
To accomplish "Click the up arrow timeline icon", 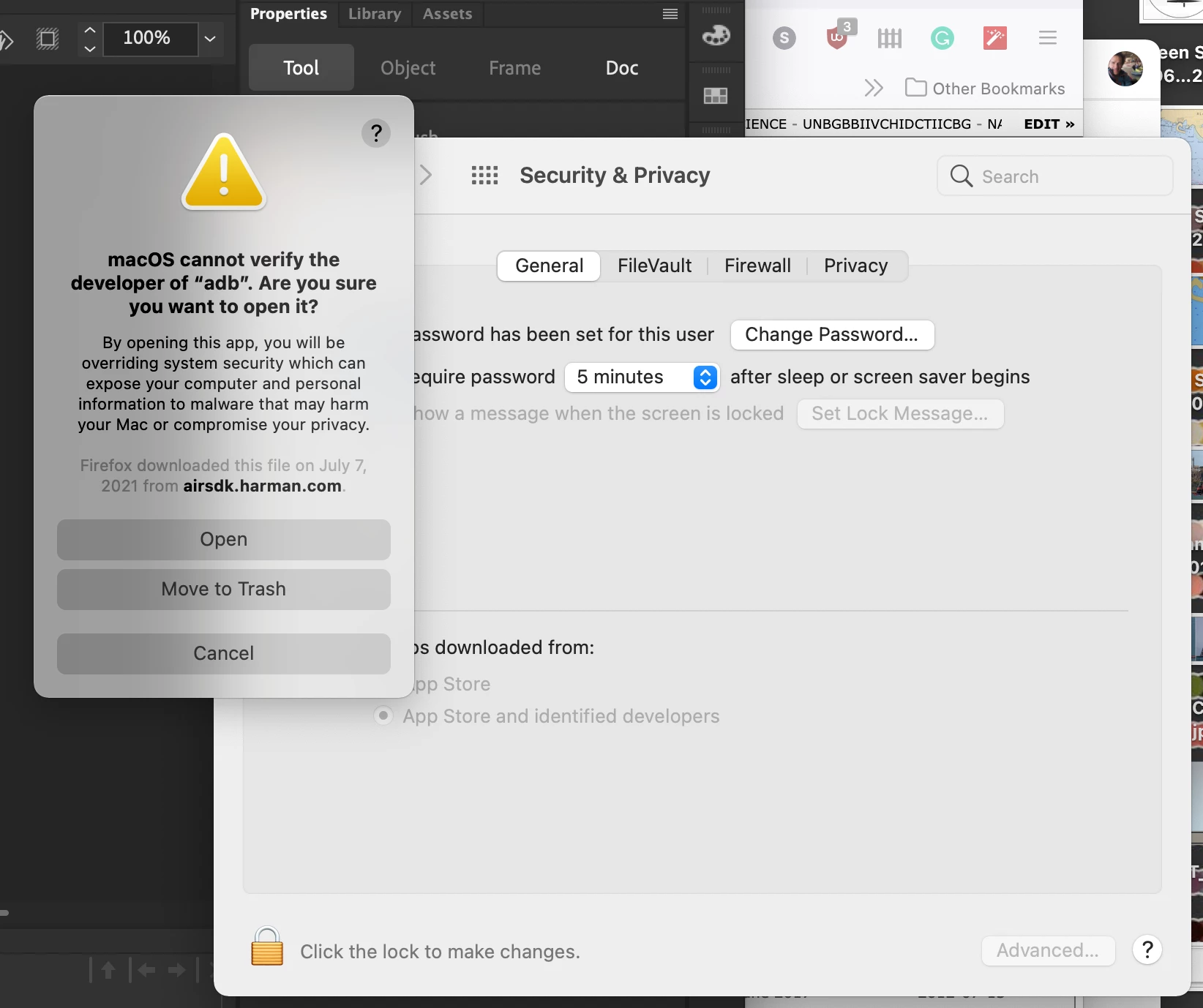I will tap(108, 970).
